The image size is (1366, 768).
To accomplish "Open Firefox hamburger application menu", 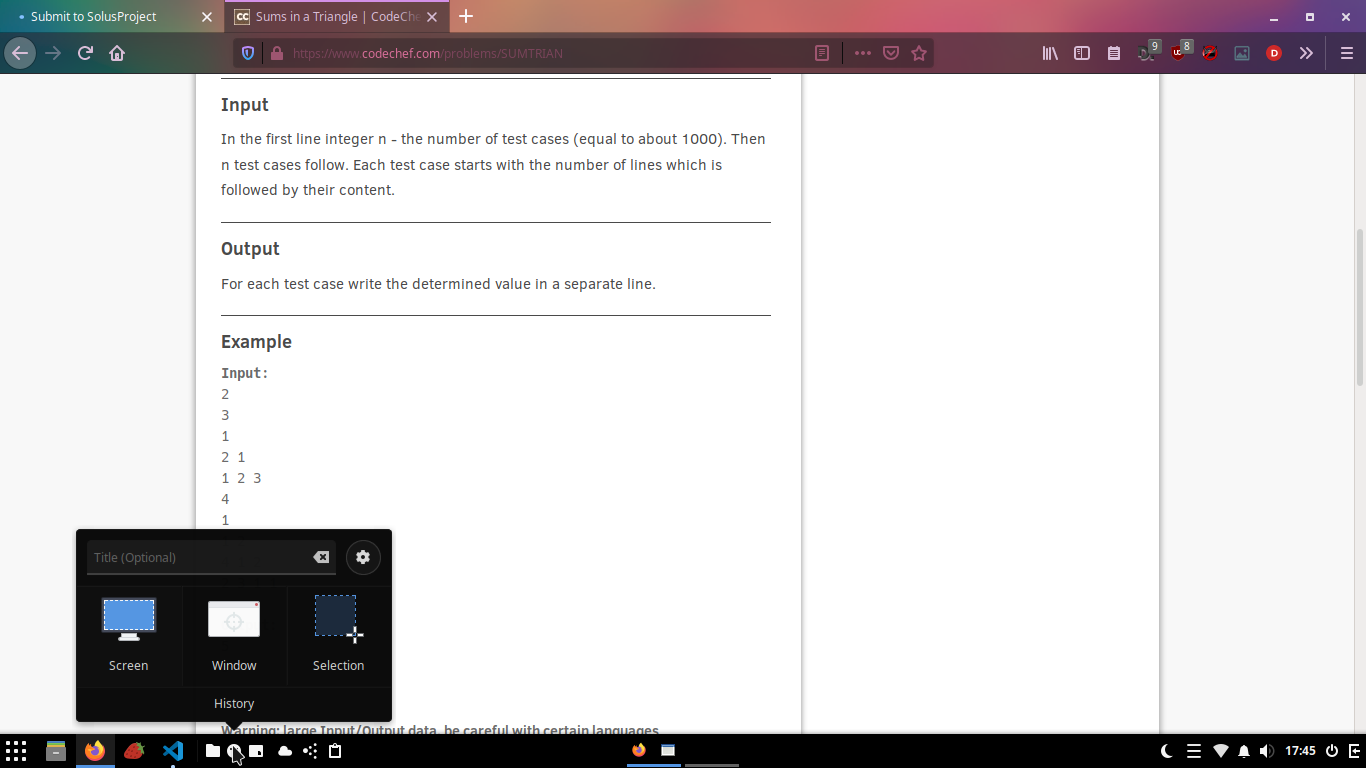I will [1347, 53].
